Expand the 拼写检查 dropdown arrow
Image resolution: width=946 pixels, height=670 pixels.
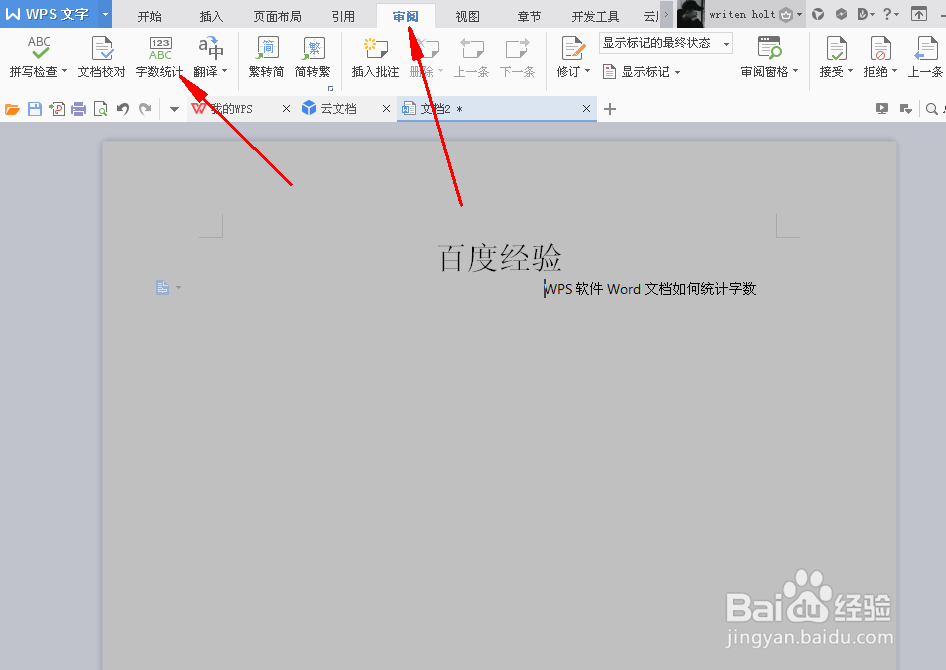point(65,71)
